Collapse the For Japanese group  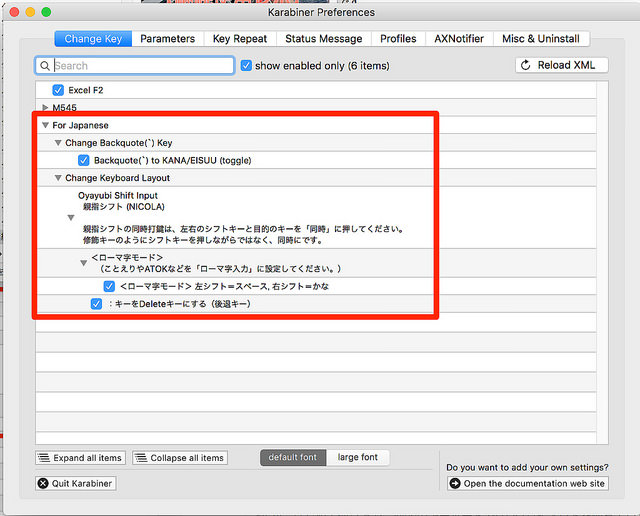point(45,125)
